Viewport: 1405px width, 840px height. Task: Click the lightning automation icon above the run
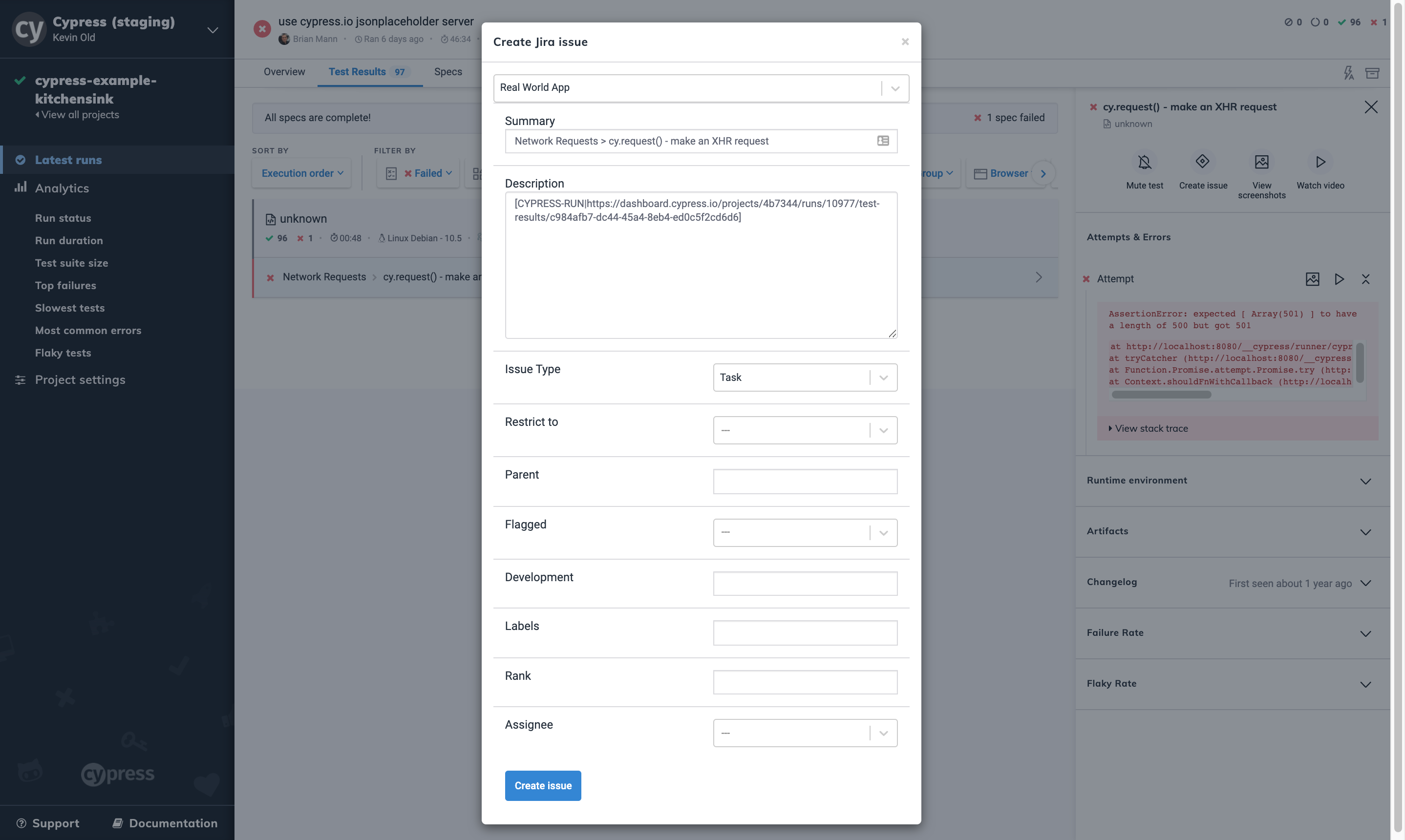click(1348, 73)
